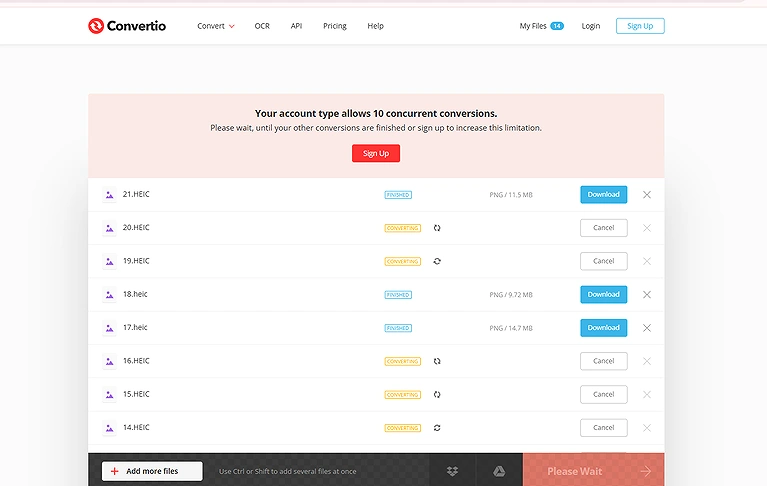The height and width of the screenshot is (486, 767).
Task: Click the 18.heic image file icon
Action: [x=110, y=294]
